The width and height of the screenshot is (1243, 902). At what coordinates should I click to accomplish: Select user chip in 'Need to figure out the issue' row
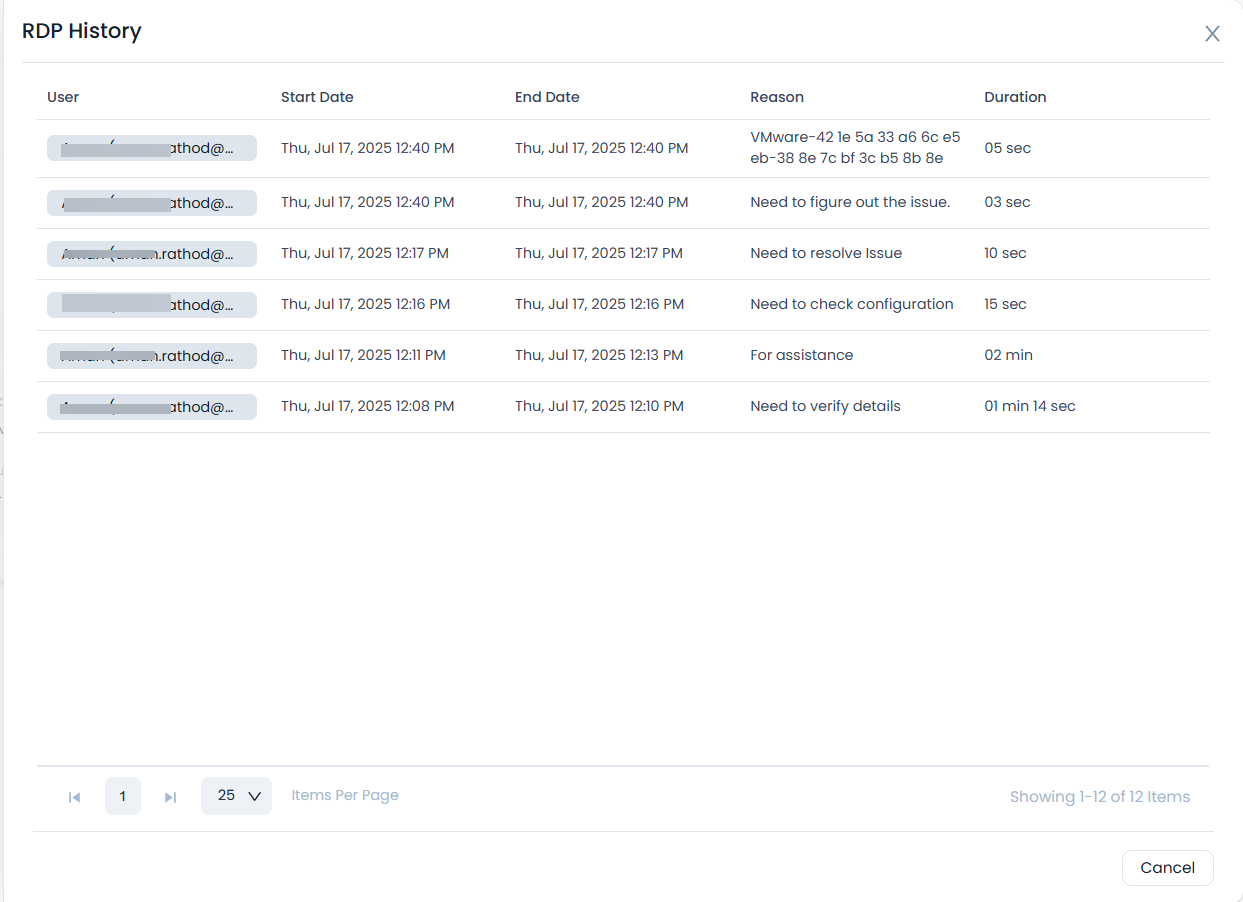point(152,203)
